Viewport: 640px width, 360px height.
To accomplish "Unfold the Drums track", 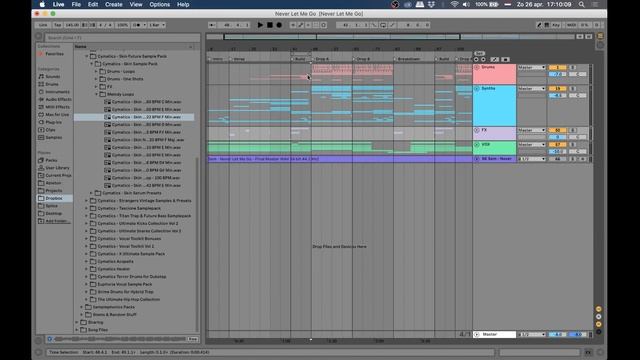I will tap(477, 67).
